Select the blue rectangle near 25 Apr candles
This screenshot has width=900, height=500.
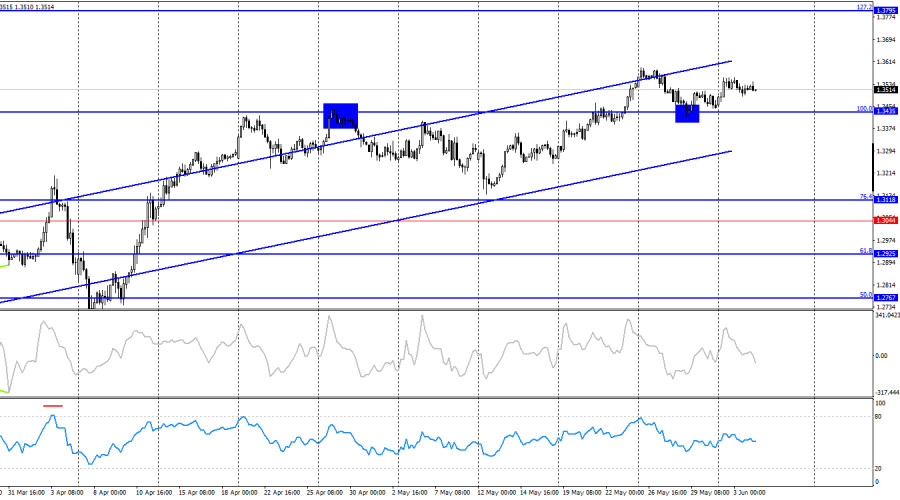coord(340,116)
